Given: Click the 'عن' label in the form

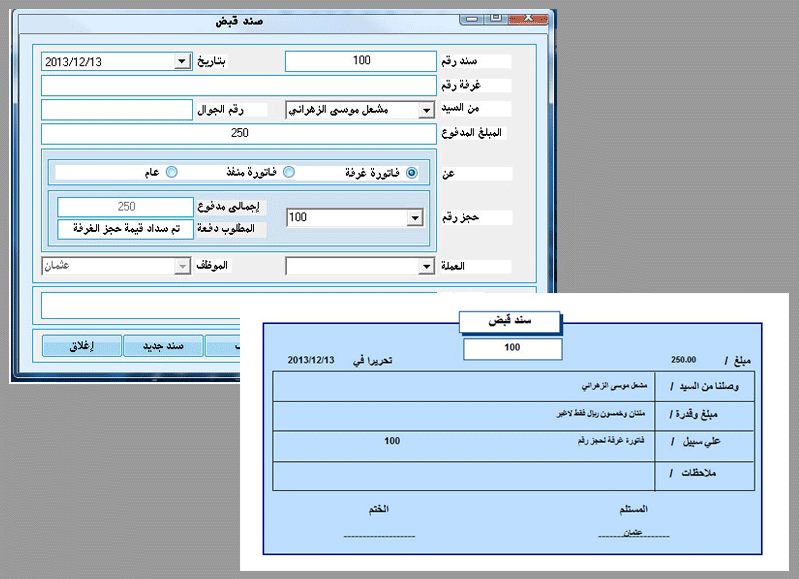Looking at the screenshot, I should click(x=448, y=174).
